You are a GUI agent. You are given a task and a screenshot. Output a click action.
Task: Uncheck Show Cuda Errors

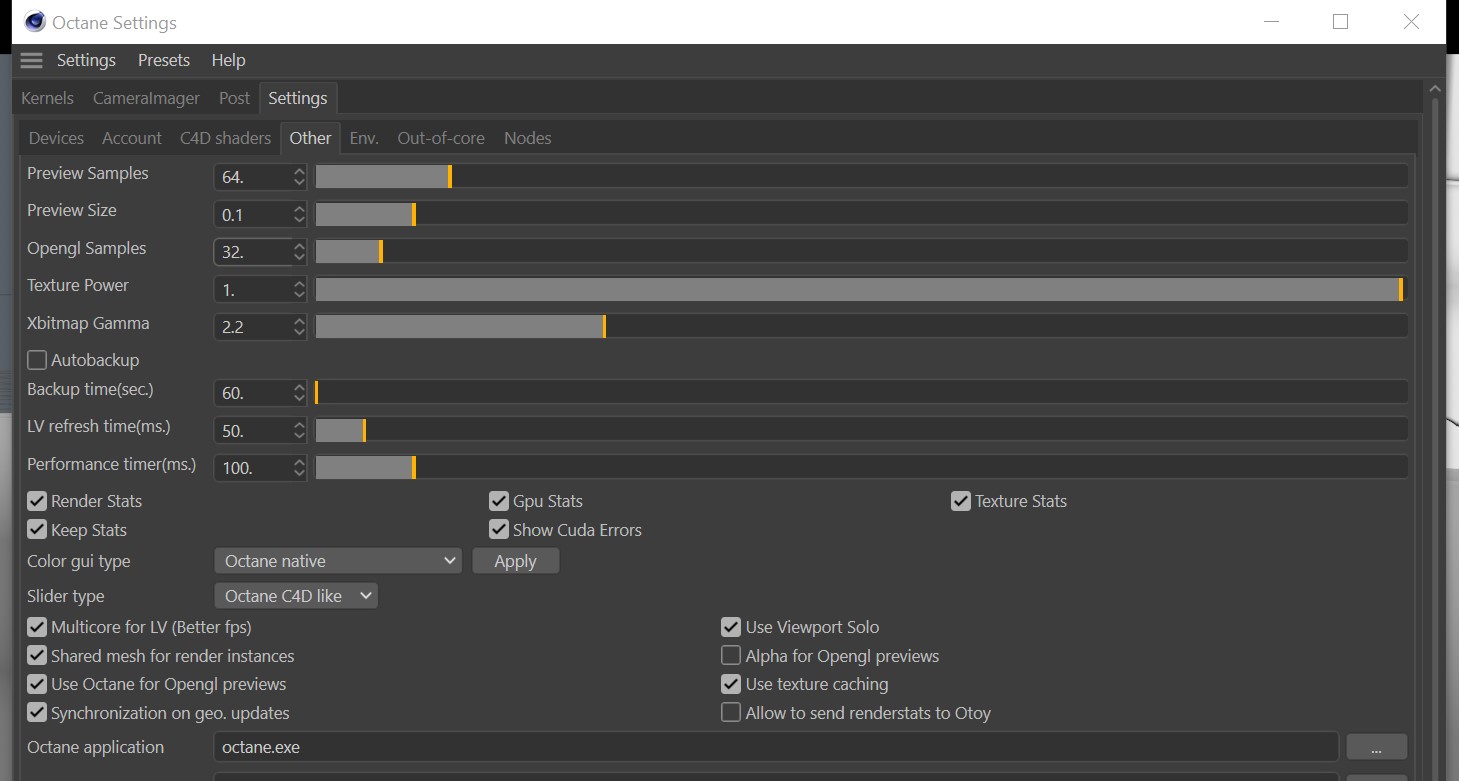[499, 530]
